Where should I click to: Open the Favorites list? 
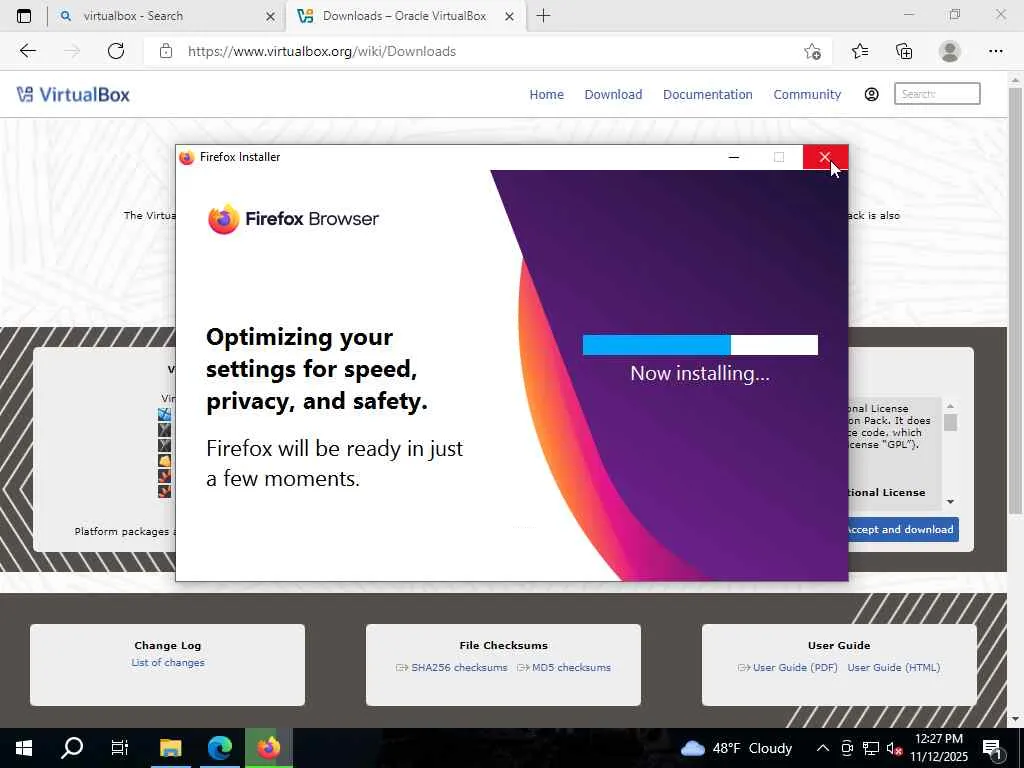860,51
